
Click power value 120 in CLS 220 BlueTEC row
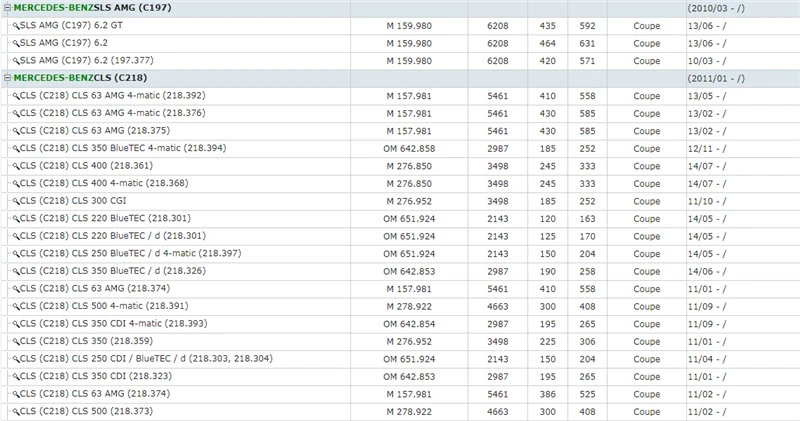click(x=547, y=218)
